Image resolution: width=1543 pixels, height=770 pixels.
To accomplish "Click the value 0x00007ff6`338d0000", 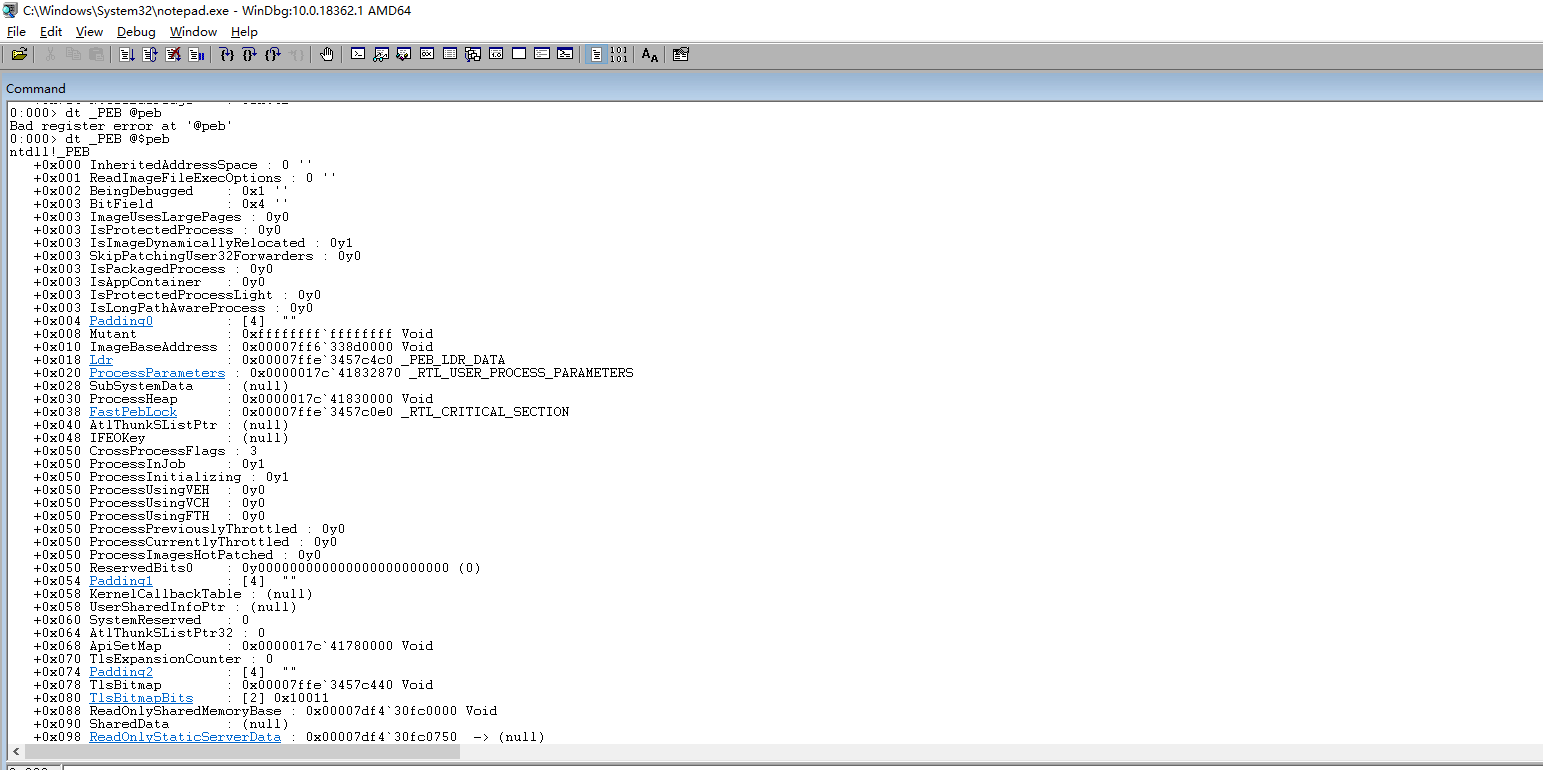I will (x=317, y=347).
